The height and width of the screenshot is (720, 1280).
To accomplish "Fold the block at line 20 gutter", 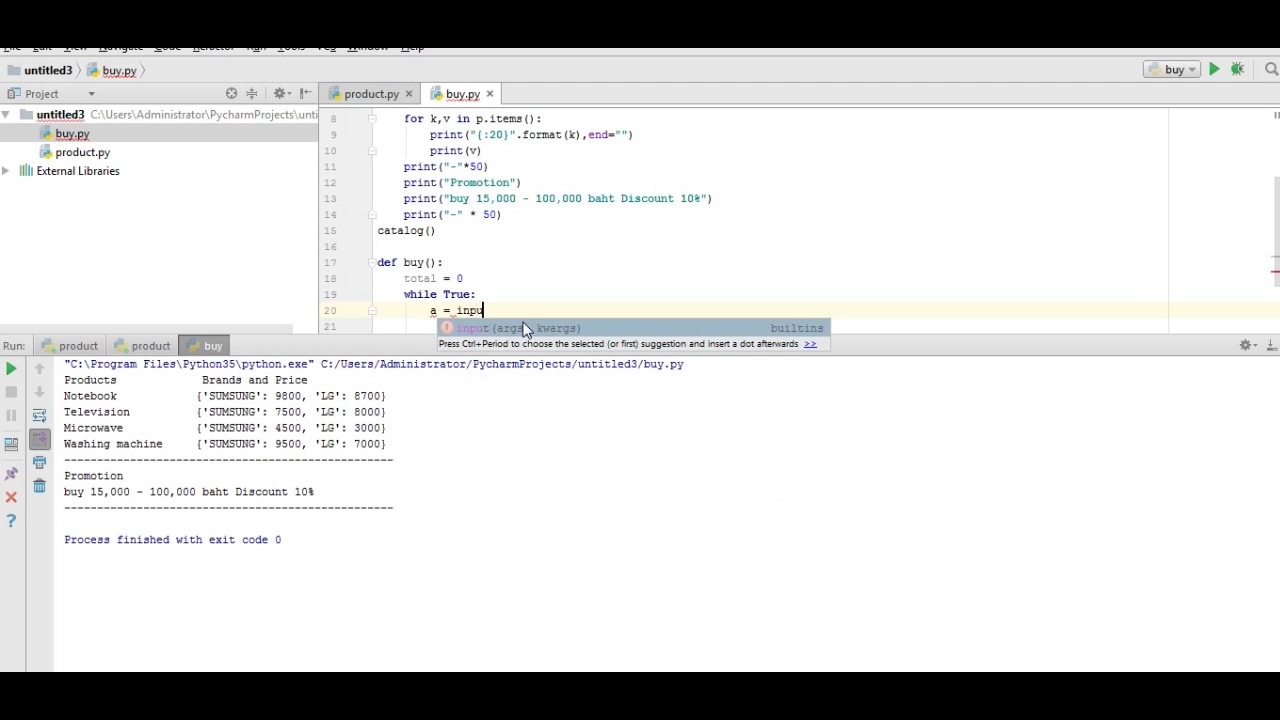I will pos(371,311).
